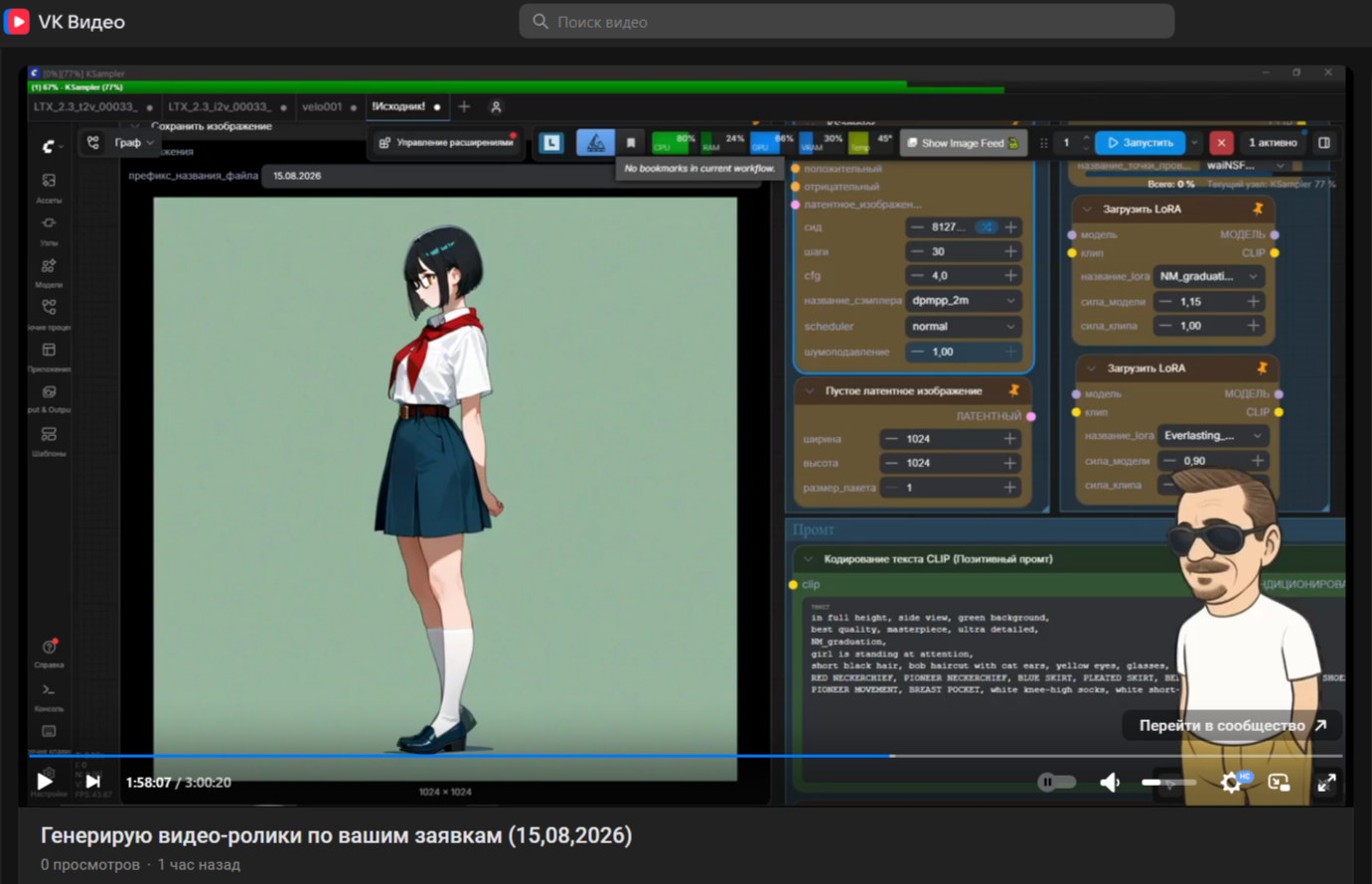Open the Консоль sidebar icon

(49, 696)
